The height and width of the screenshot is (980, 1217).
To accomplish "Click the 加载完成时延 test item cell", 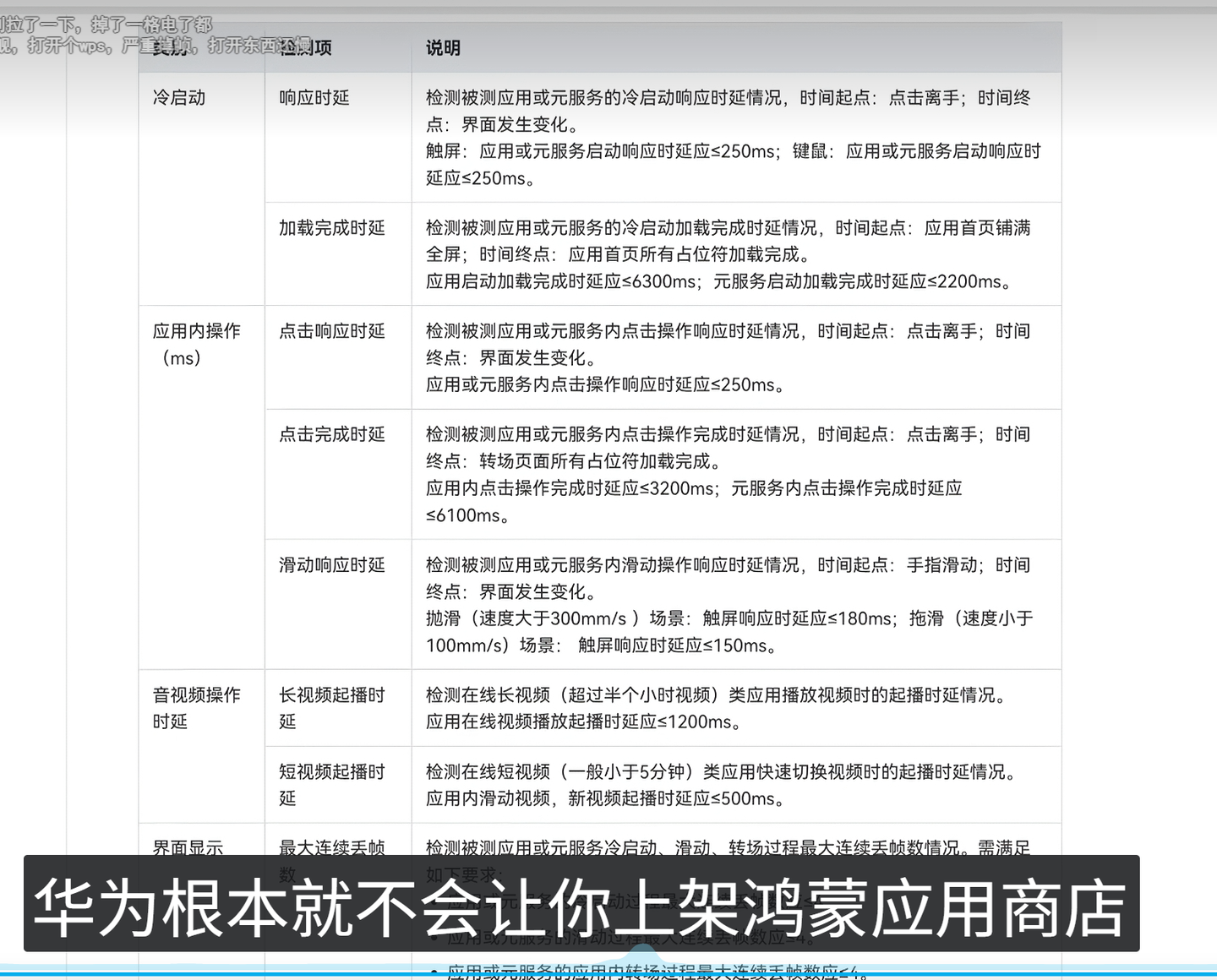I will tap(338, 253).
